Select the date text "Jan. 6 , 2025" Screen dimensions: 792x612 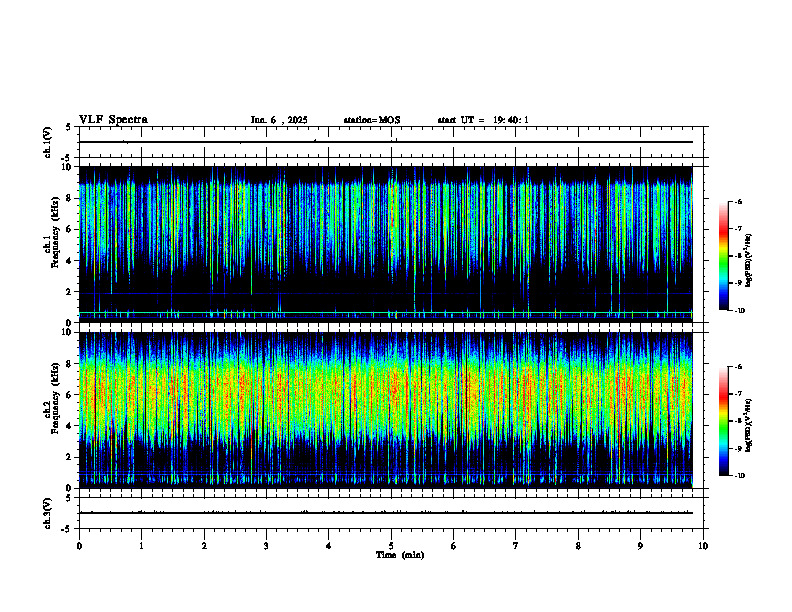(279, 120)
